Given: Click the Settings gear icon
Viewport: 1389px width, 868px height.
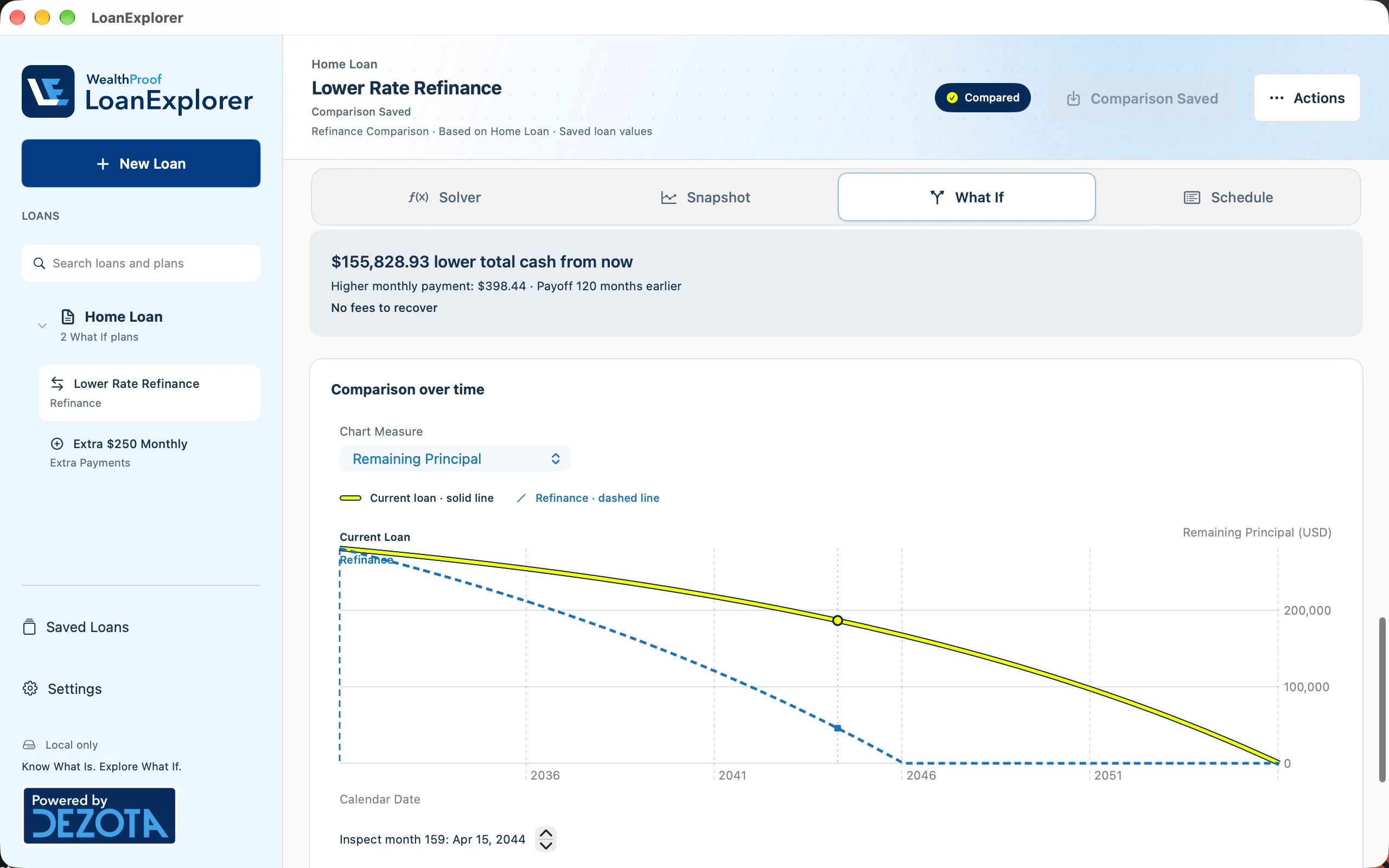Looking at the screenshot, I should [30, 688].
